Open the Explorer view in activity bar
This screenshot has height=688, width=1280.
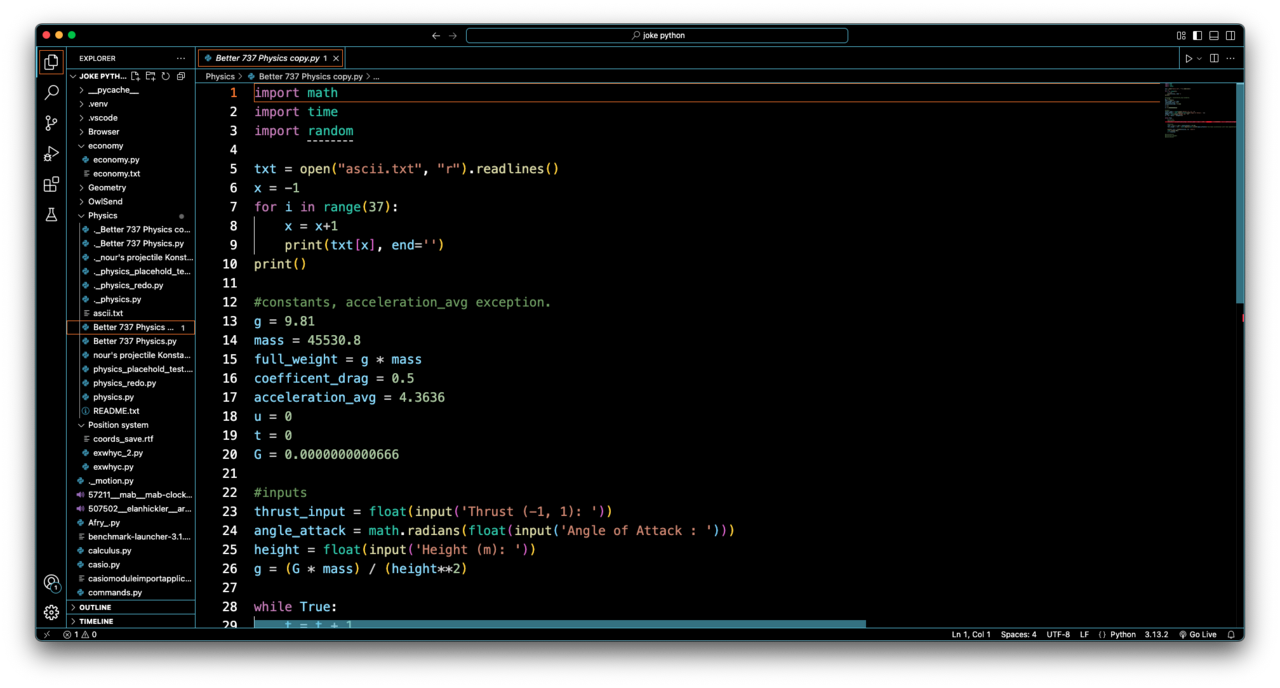(x=51, y=62)
